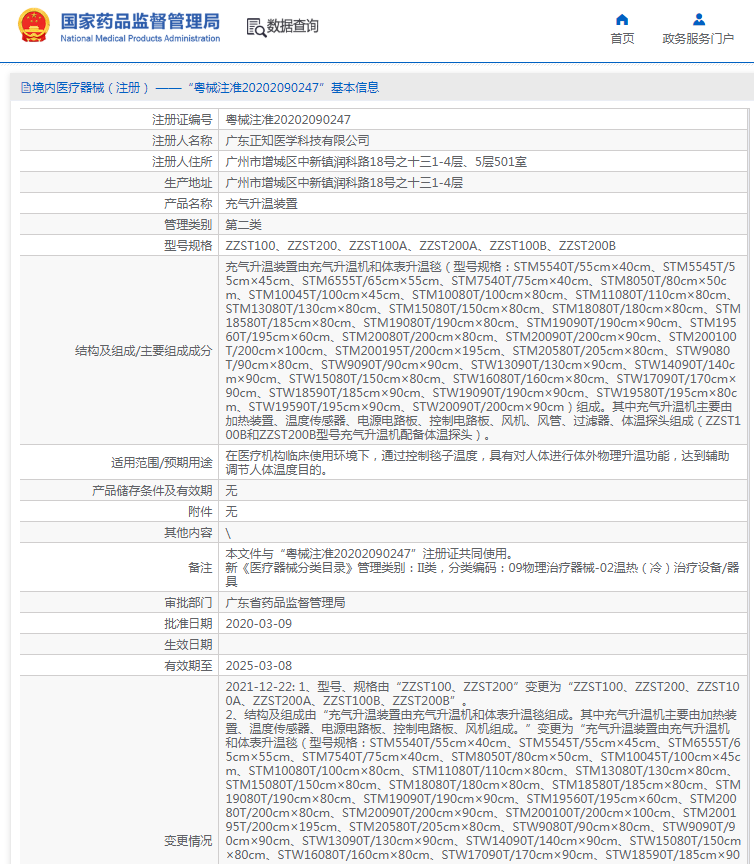Click the 管理类别 label
Screen dimensions: 754x864
click(188, 224)
